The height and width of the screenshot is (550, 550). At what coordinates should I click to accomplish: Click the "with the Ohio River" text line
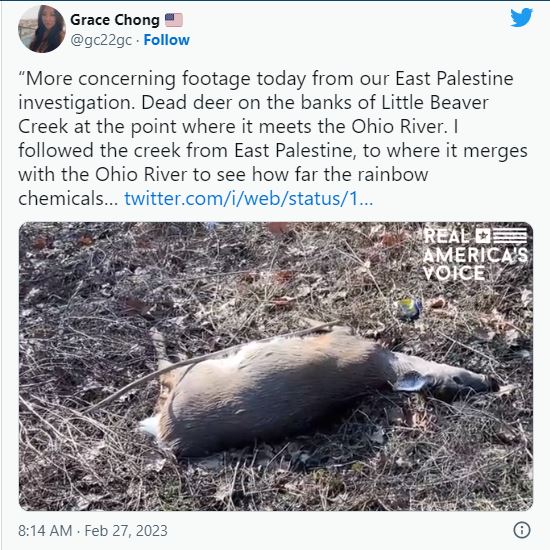(223, 174)
